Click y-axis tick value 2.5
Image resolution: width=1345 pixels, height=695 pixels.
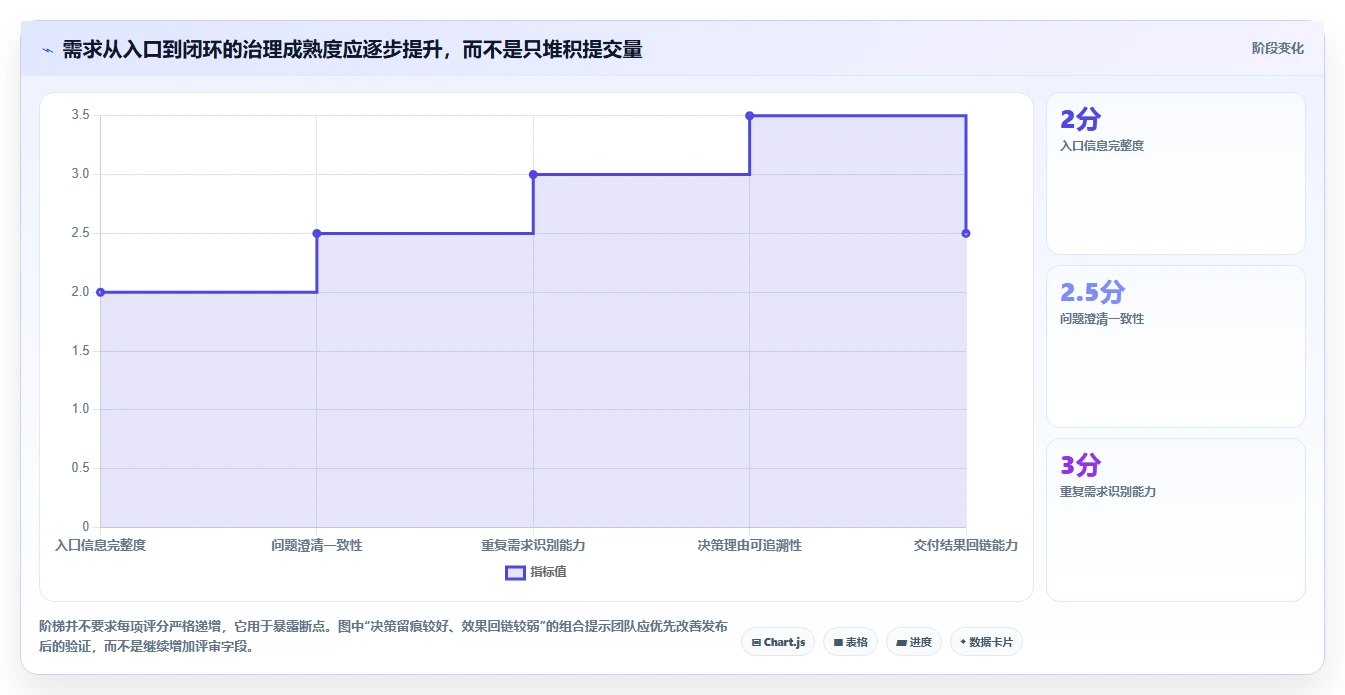point(80,233)
